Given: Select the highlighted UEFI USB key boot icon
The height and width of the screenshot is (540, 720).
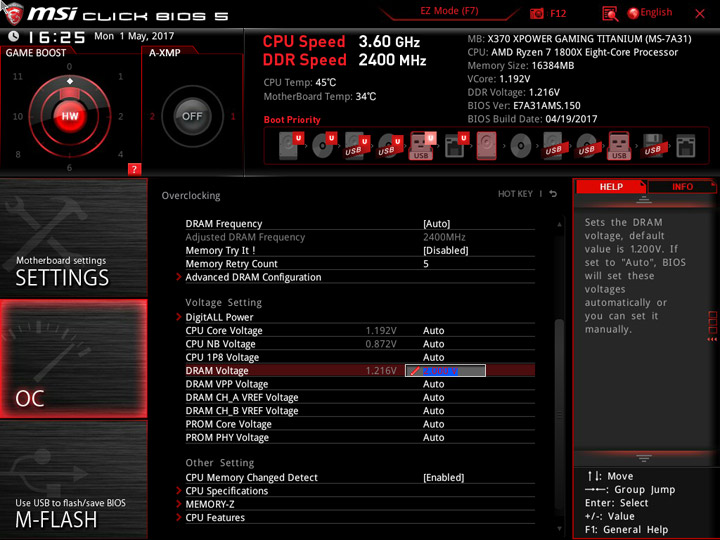Looking at the screenshot, I should 422,146.
